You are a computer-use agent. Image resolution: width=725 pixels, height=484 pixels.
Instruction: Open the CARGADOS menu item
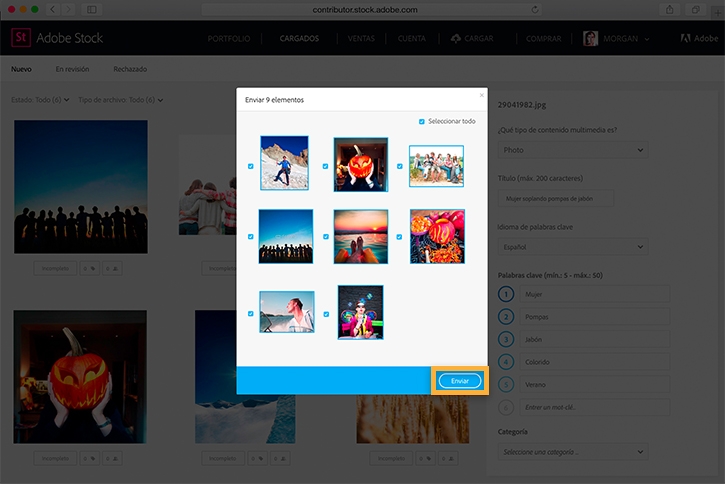click(299, 38)
